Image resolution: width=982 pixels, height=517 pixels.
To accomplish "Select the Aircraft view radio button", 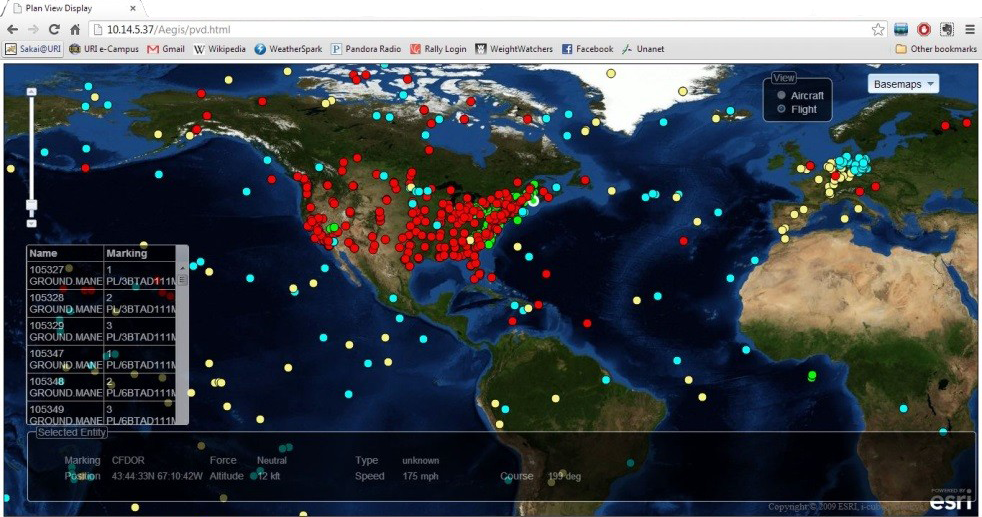I will coord(781,95).
